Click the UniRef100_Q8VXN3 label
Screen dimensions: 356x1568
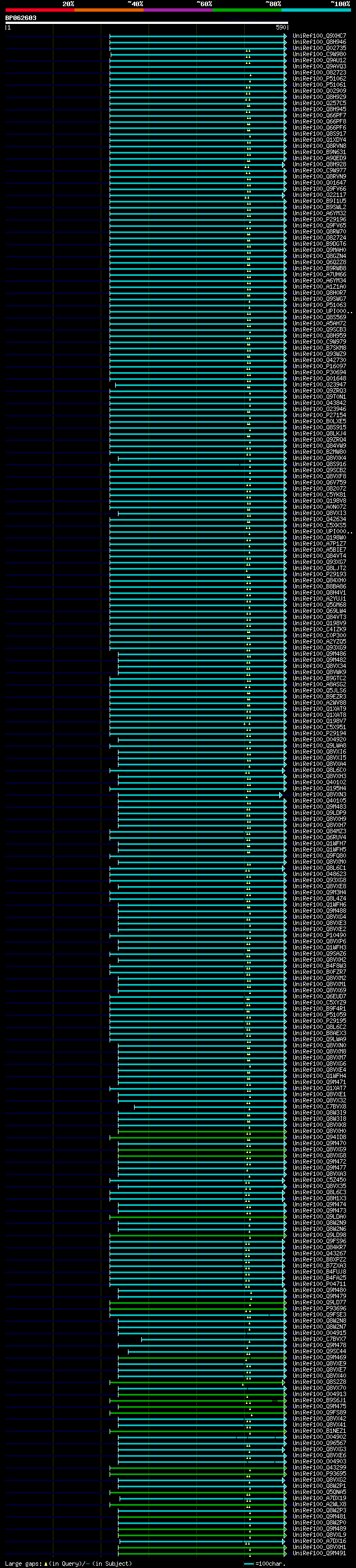pyautogui.click(x=319, y=795)
